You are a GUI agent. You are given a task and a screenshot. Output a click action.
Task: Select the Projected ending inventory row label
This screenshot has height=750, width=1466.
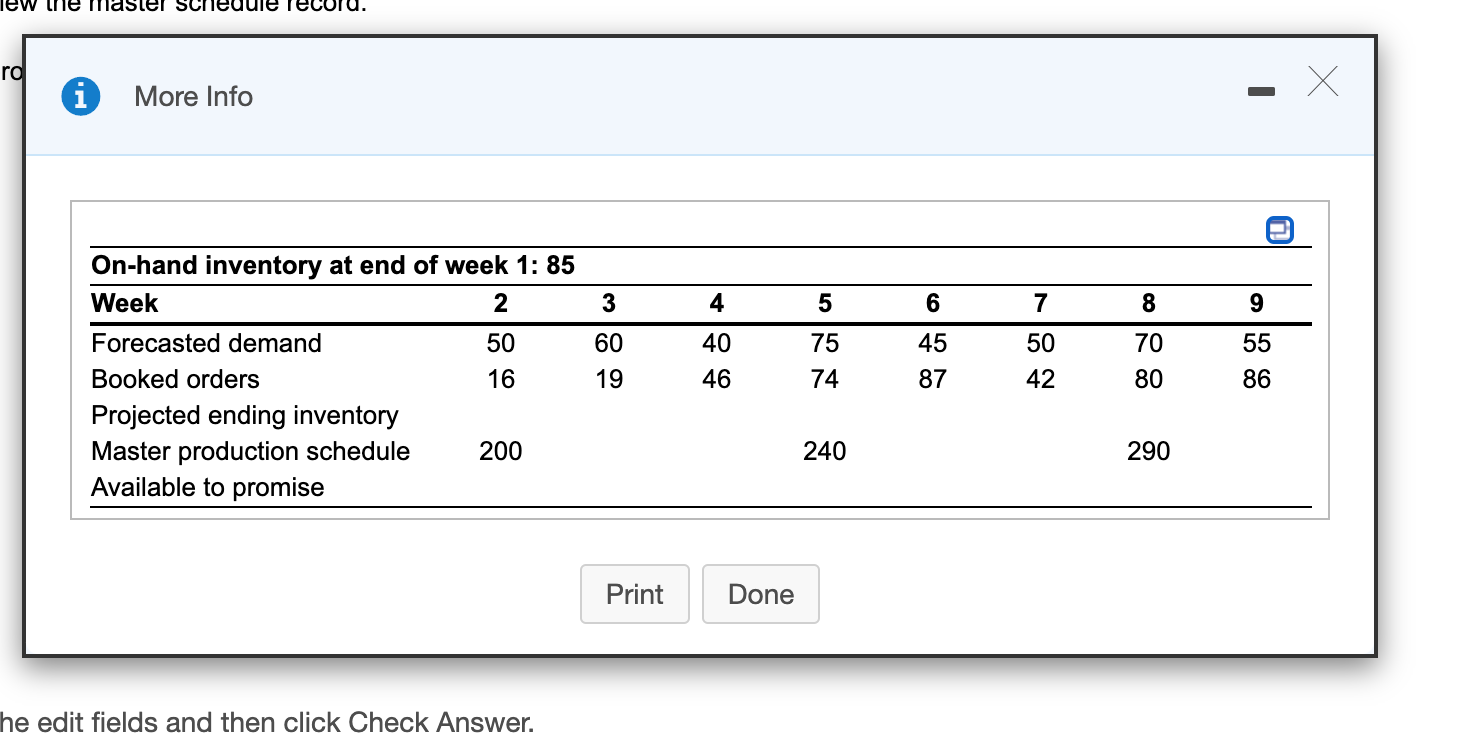[244, 415]
